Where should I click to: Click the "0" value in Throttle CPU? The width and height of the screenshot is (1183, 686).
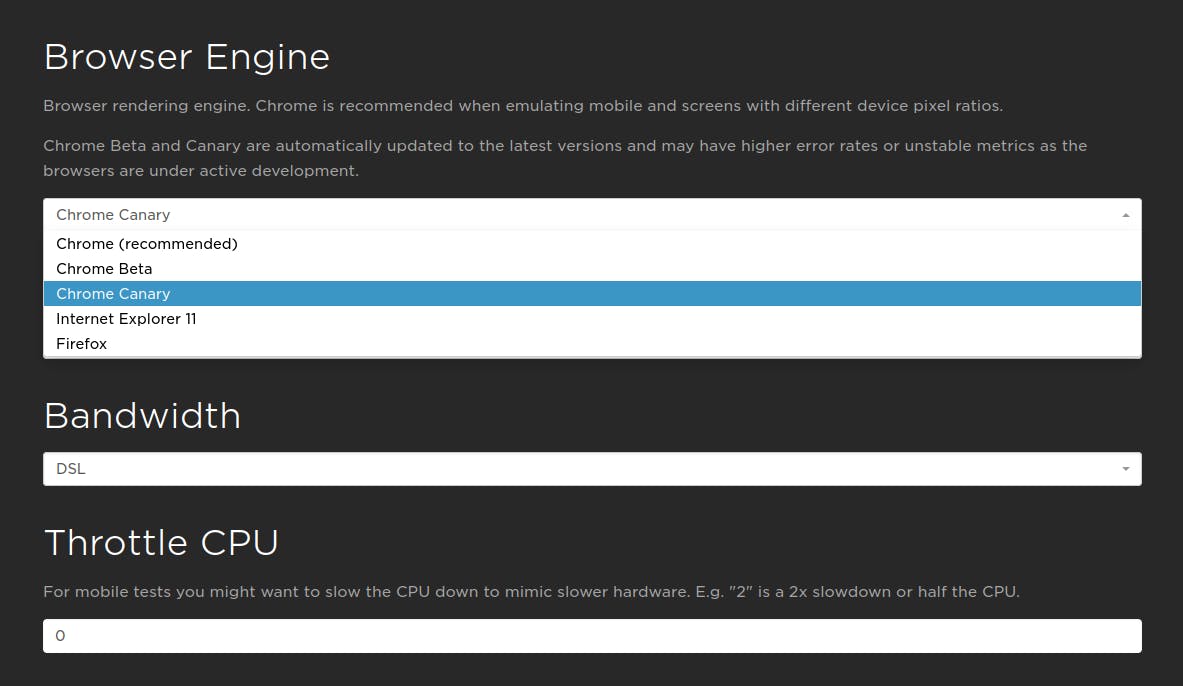[60, 636]
